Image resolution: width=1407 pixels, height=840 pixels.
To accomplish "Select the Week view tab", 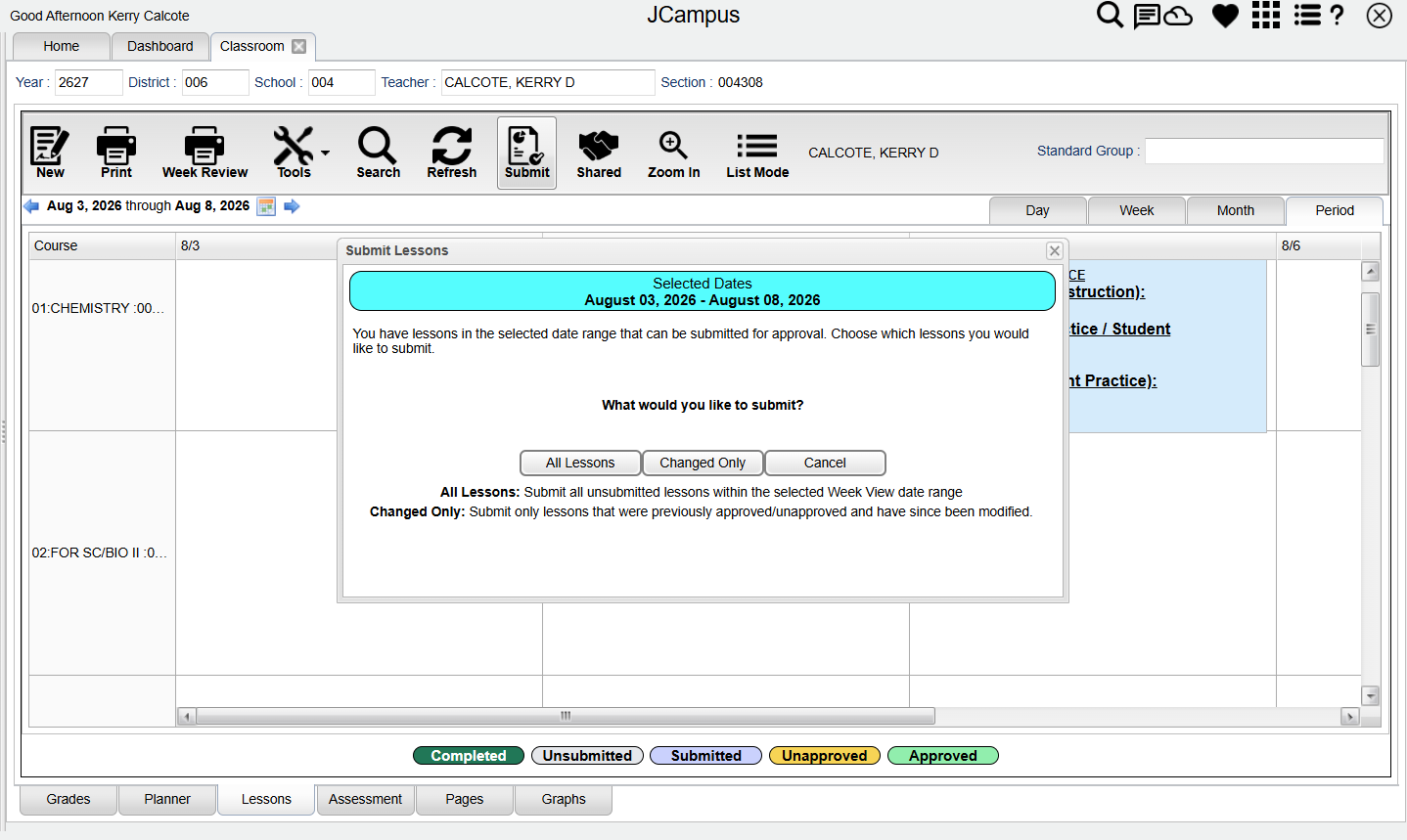I will [x=1137, y=210].
